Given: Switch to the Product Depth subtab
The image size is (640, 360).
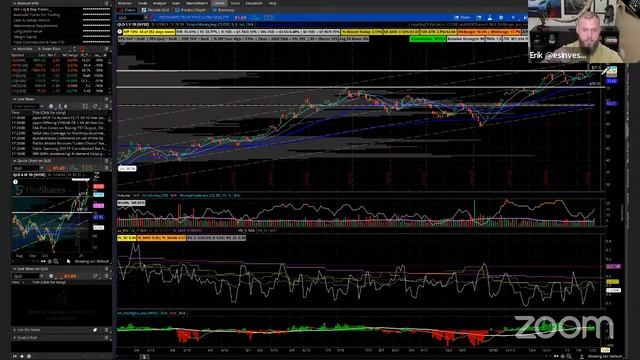Looking at the screenshot, I should 191,10.
